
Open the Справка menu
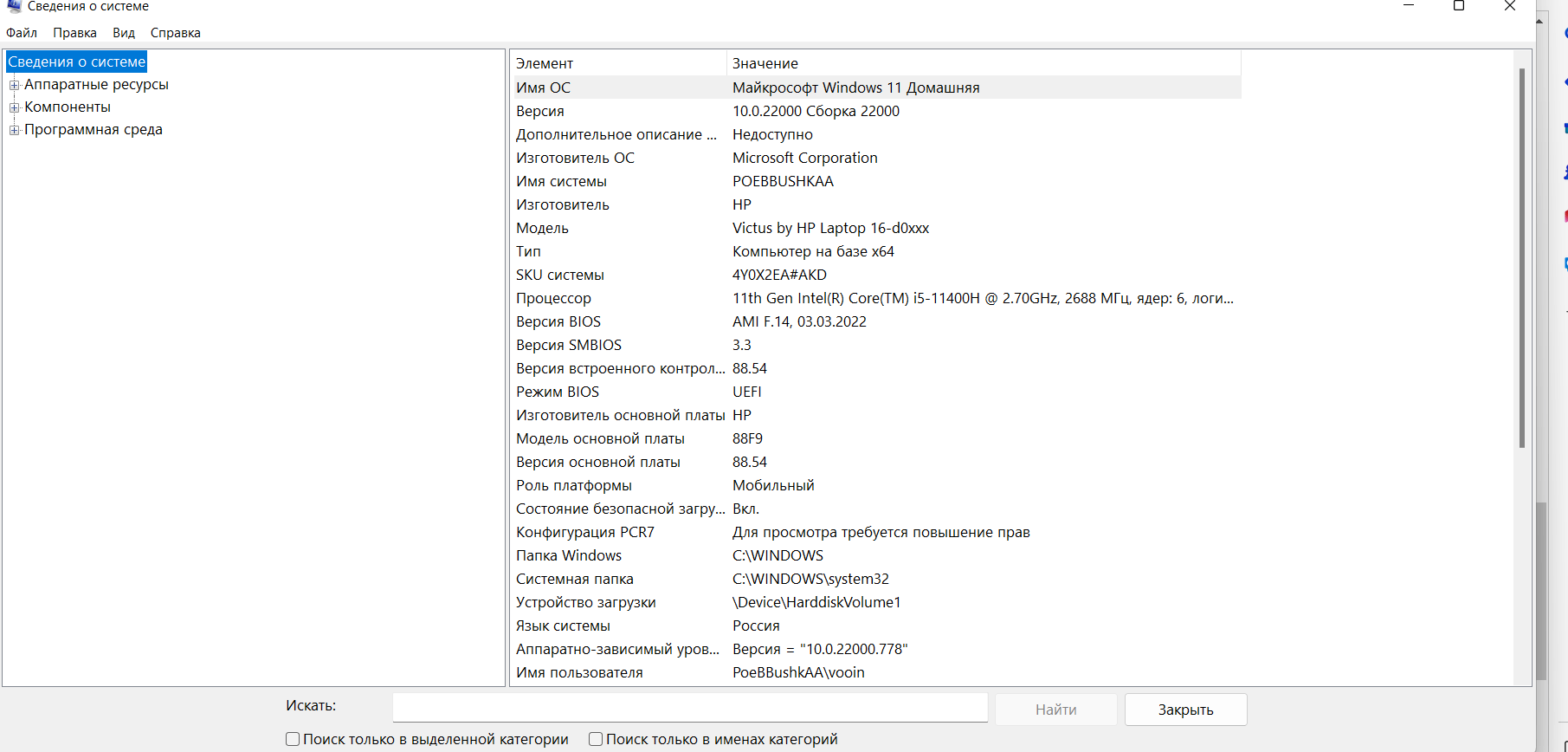pyautogui.click(x=176, y=33)
